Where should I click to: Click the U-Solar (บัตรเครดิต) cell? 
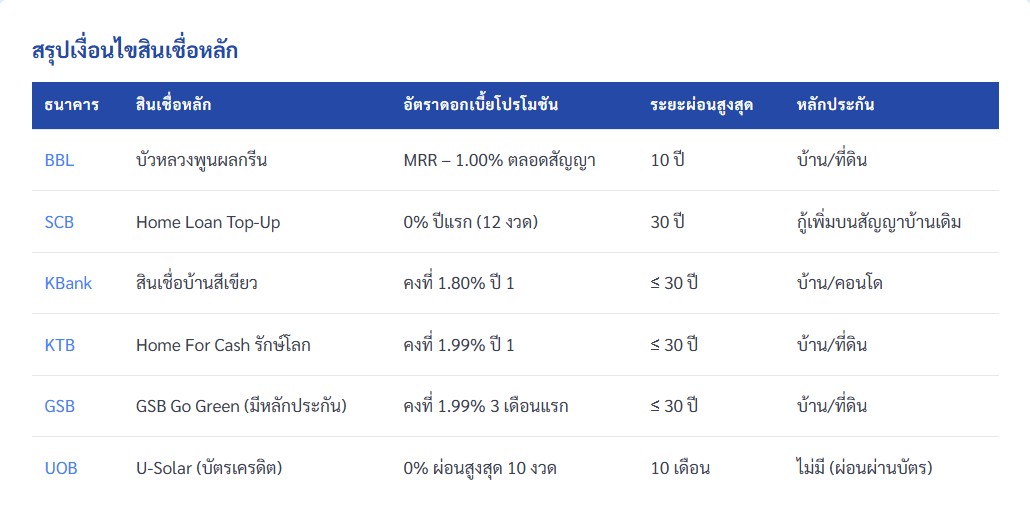(x=209, y=468)
